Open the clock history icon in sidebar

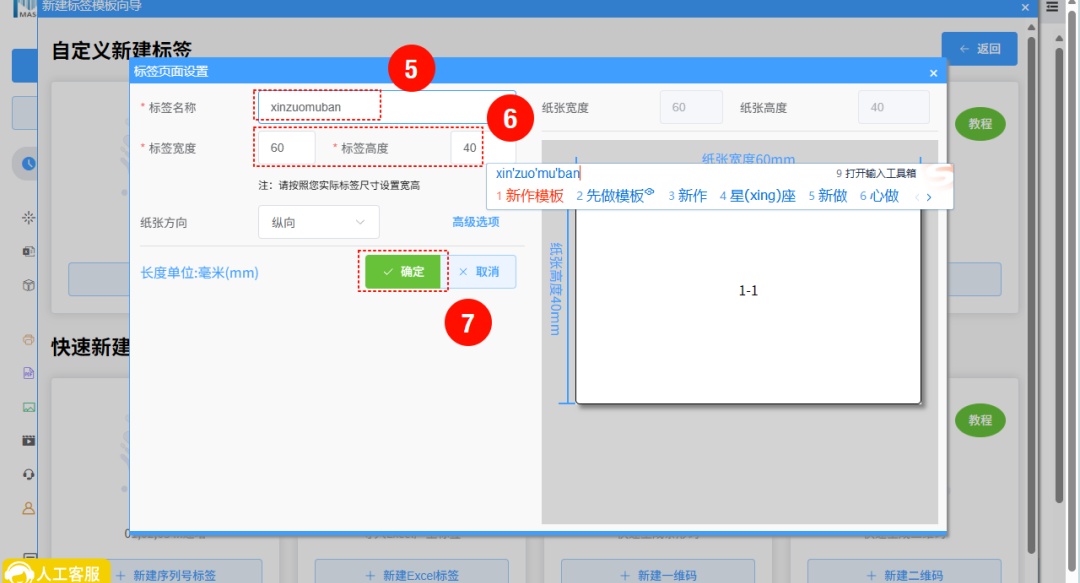28,163
